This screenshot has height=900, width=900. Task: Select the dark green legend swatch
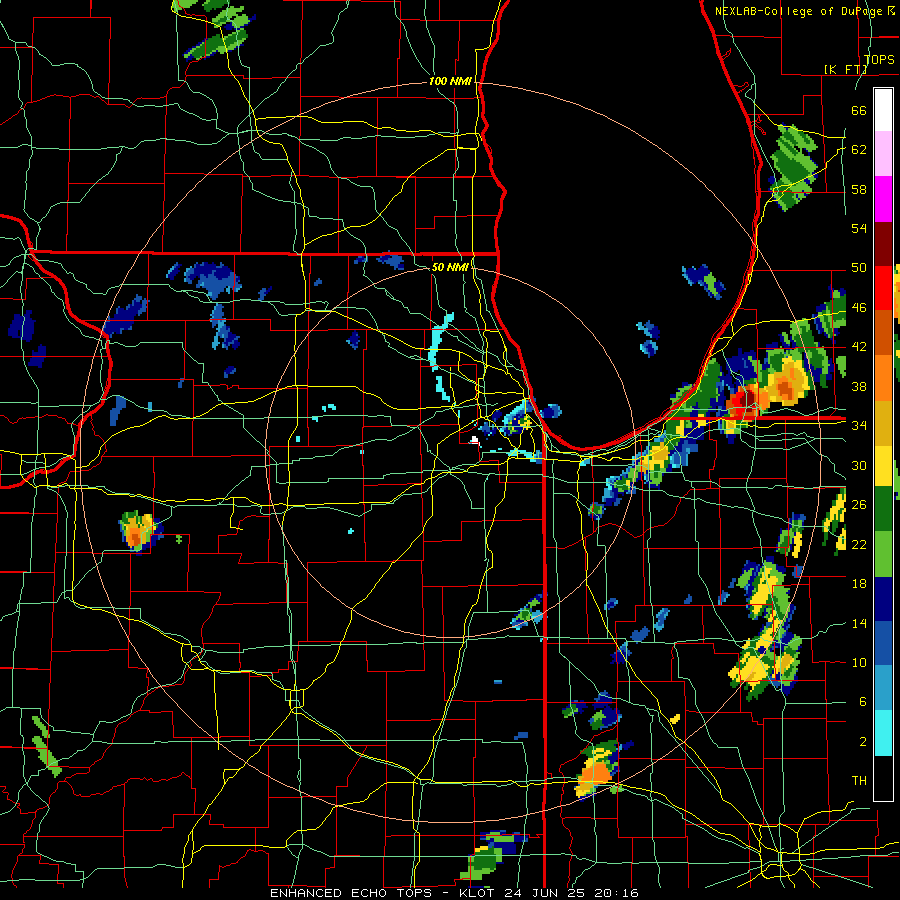pos(883,510)
